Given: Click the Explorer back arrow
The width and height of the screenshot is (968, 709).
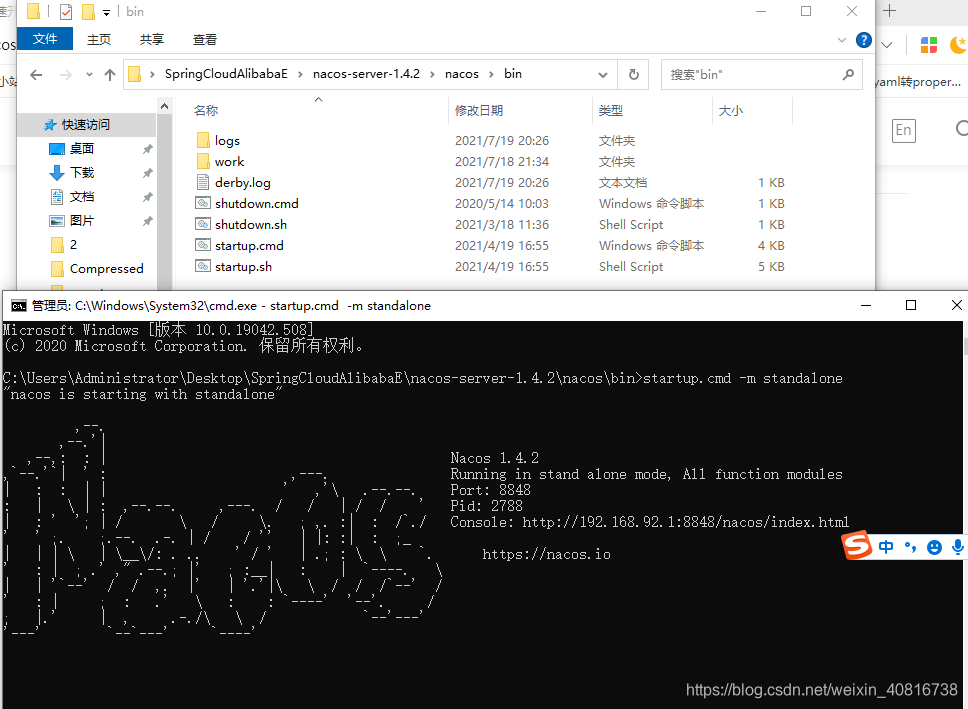Looking at the screenshot, I should click(36, 75).
